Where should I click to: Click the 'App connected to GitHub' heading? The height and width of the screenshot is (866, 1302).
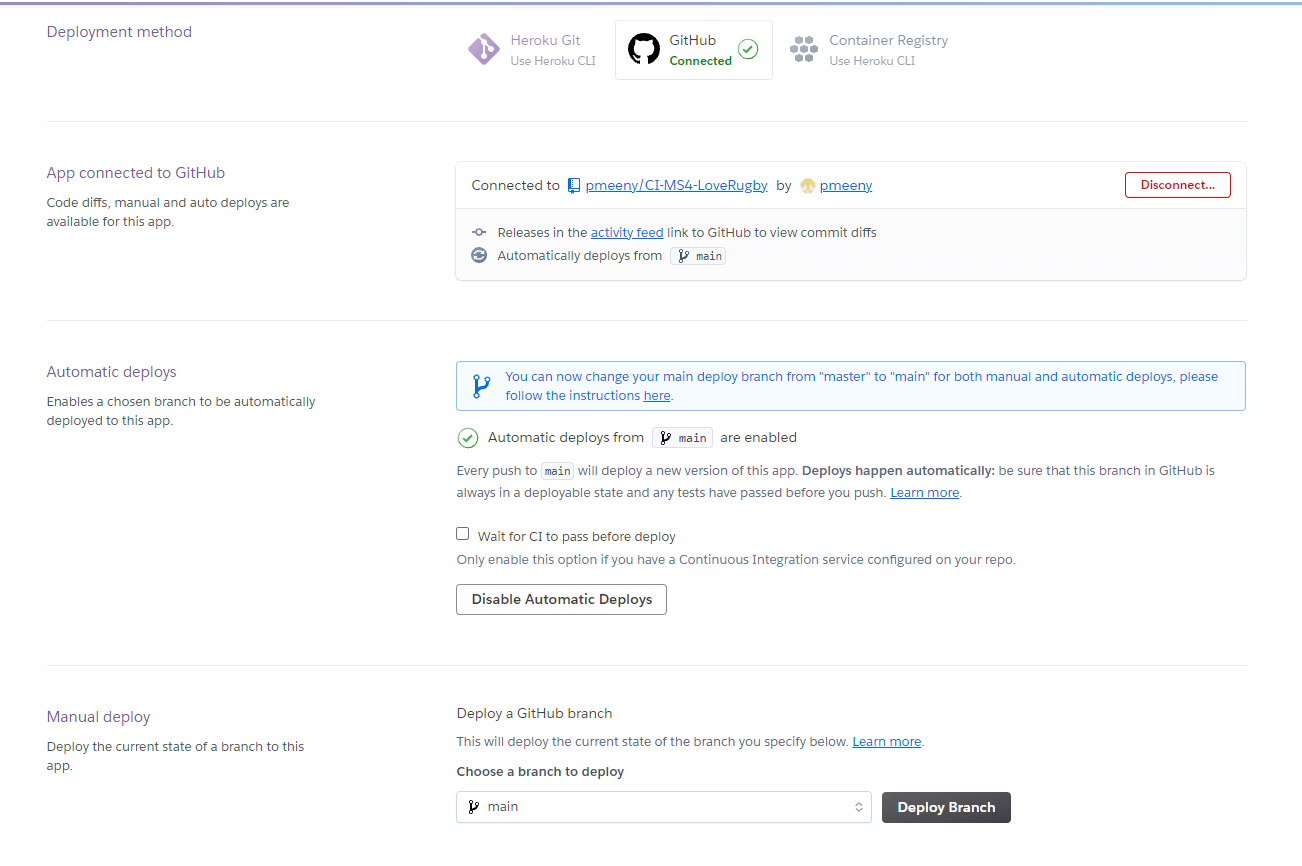(x=136, y=172)
